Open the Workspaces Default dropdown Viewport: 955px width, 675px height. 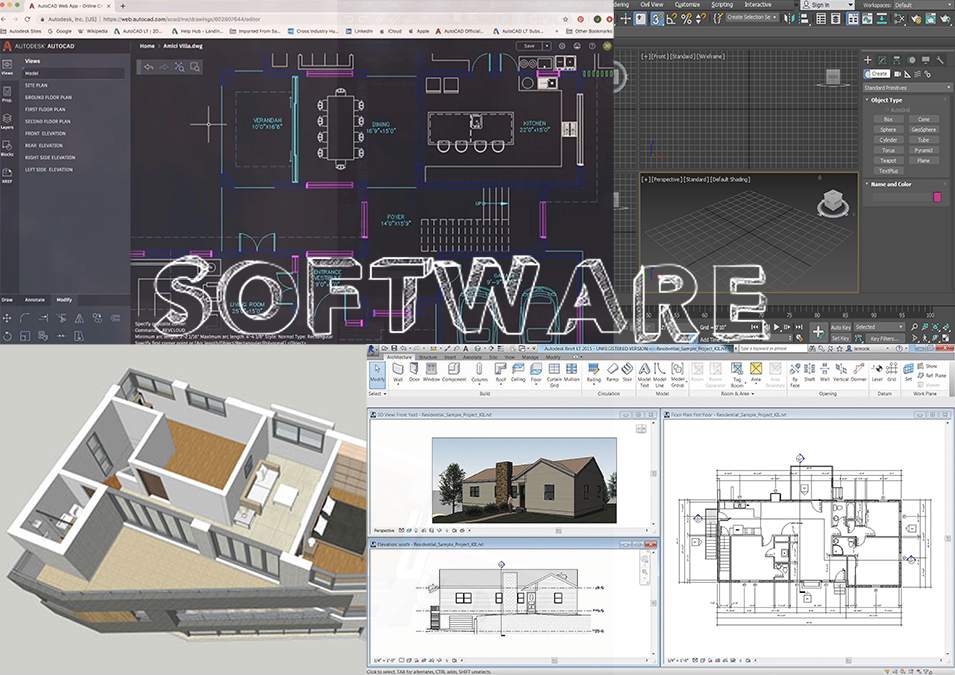pos(924,5)
